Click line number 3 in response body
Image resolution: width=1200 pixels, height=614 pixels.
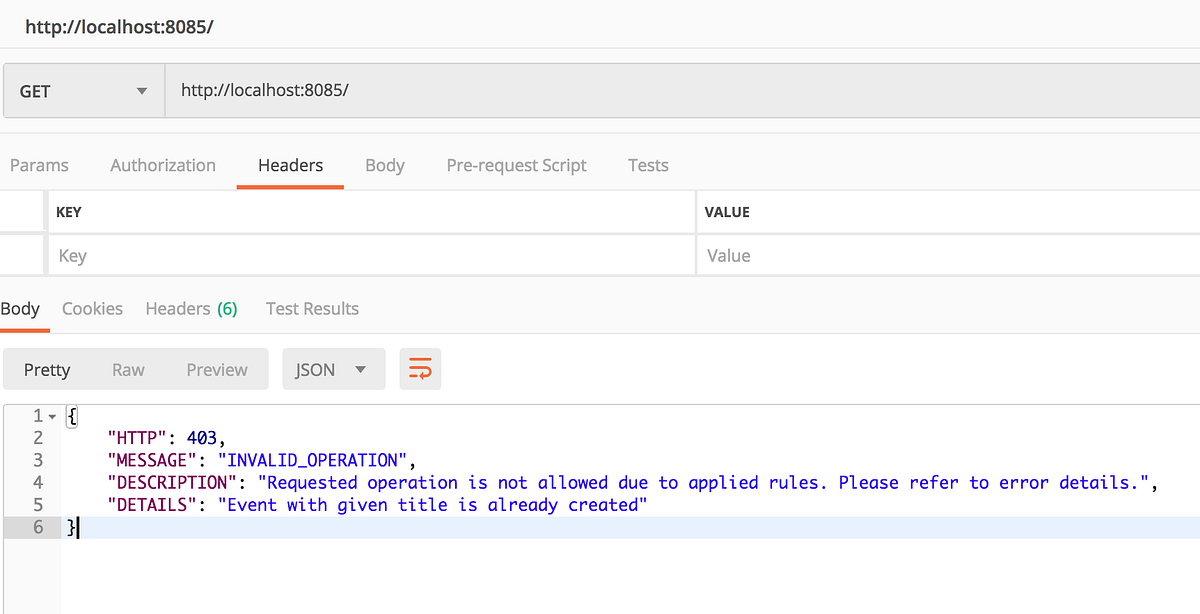(38, 460)
